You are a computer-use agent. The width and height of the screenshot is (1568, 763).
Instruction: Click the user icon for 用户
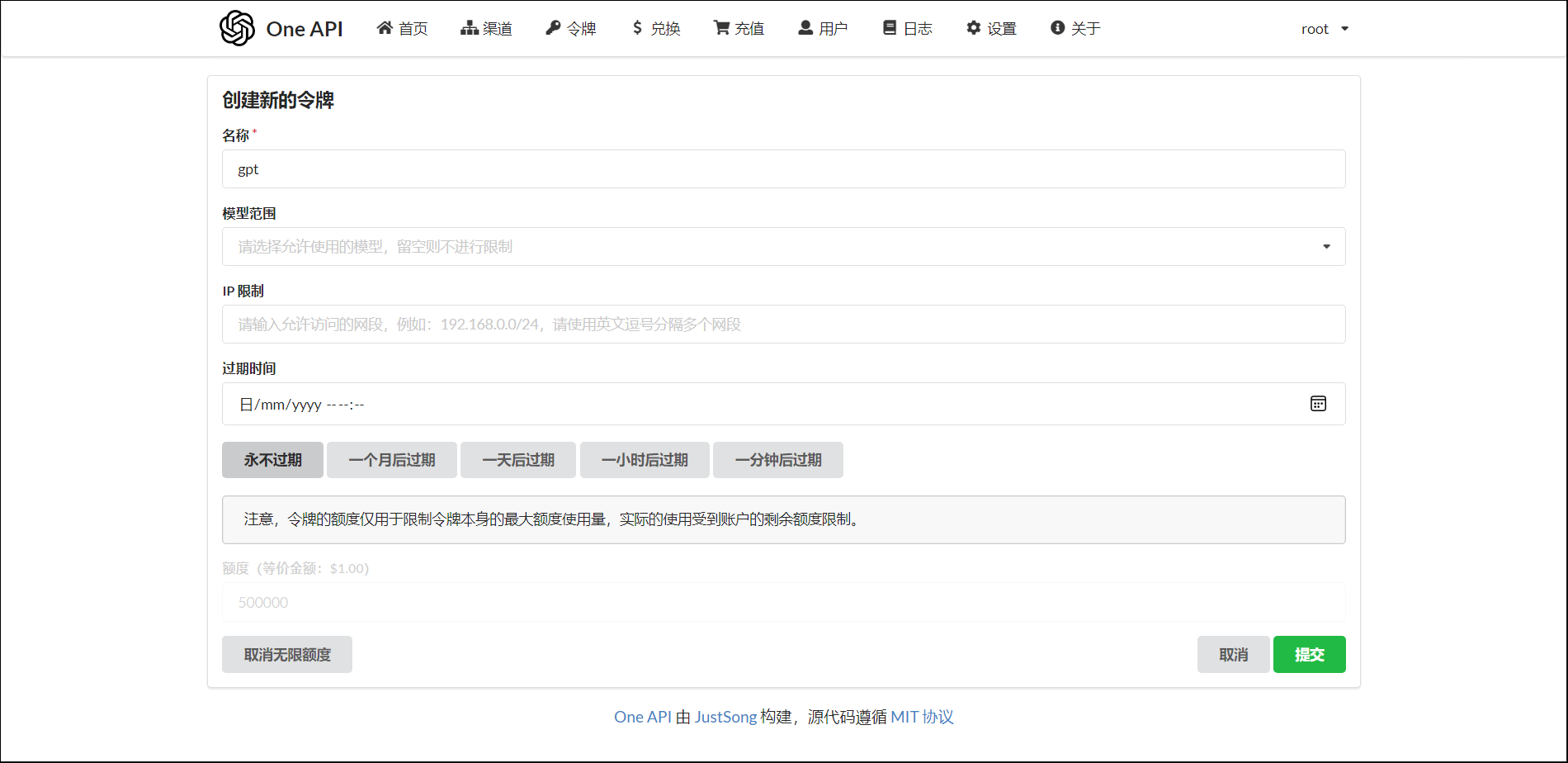point(805,28)
